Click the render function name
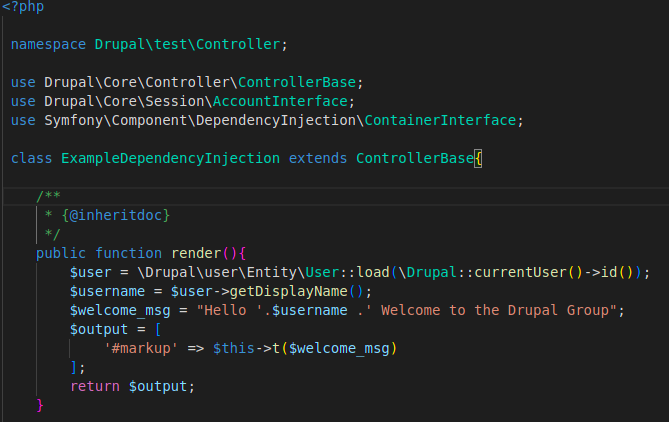The image size is (669, 422). click(196, 253)
